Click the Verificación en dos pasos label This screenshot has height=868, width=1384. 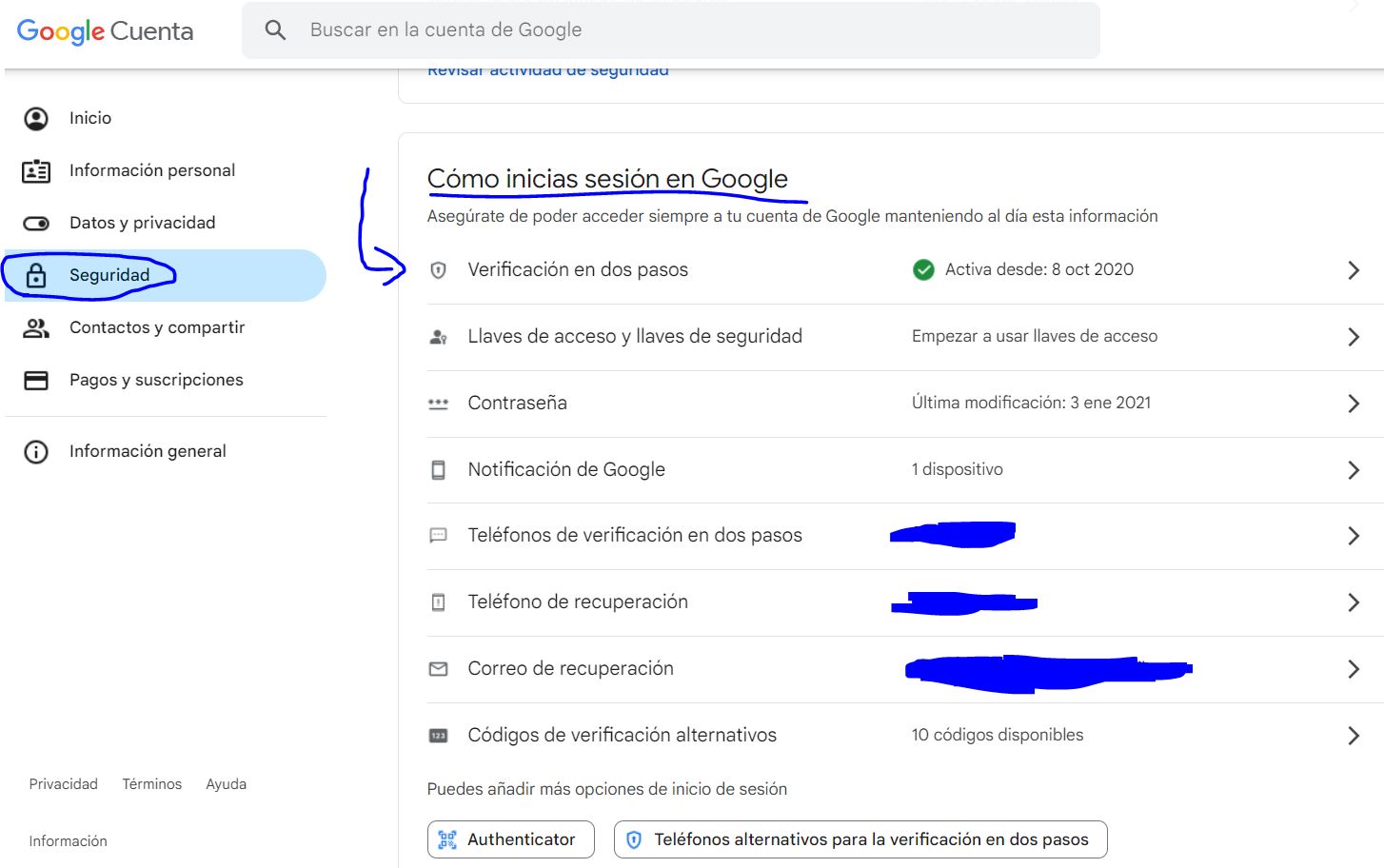578,270
